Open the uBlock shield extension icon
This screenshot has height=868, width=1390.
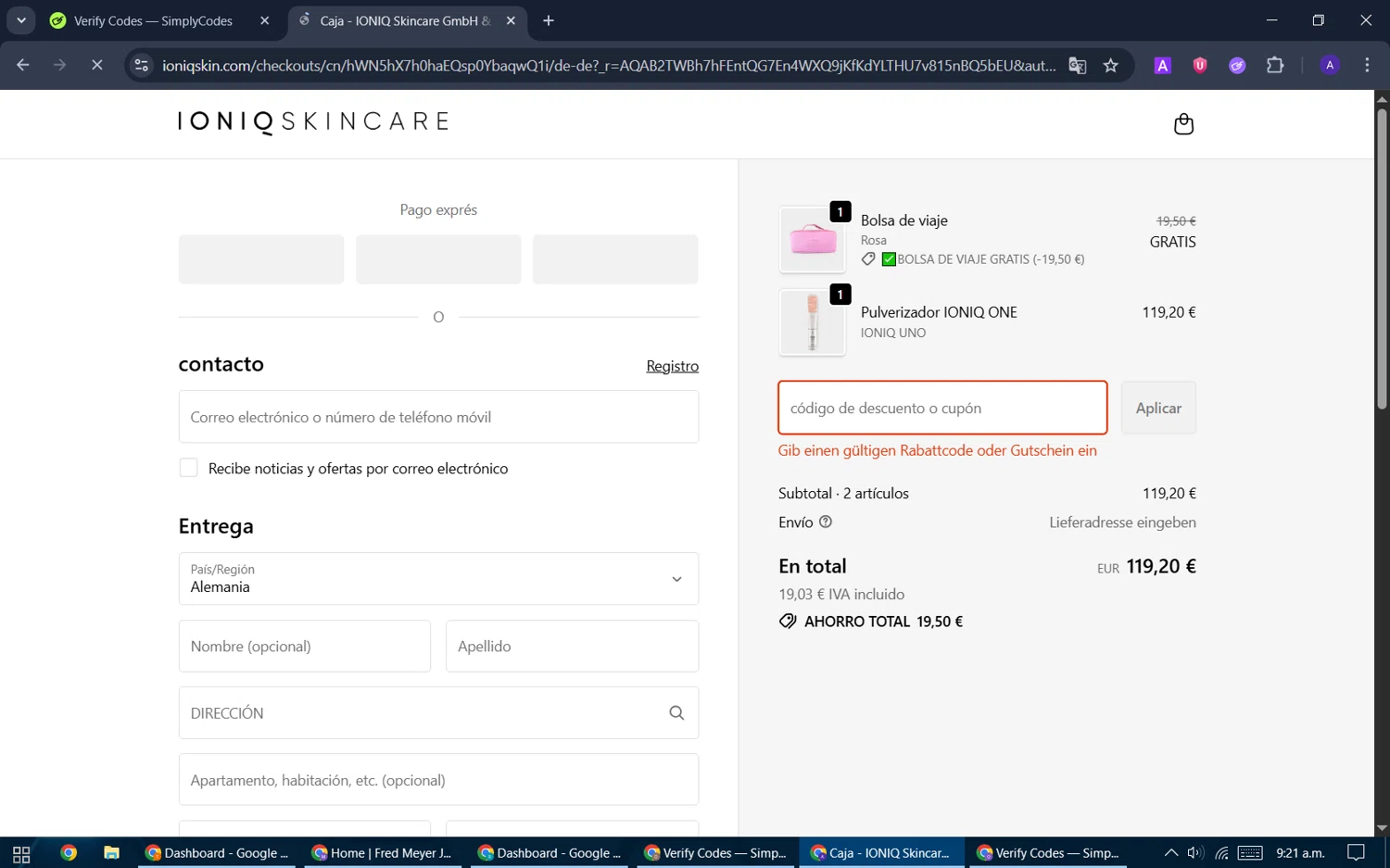(x=1200, y=65)
